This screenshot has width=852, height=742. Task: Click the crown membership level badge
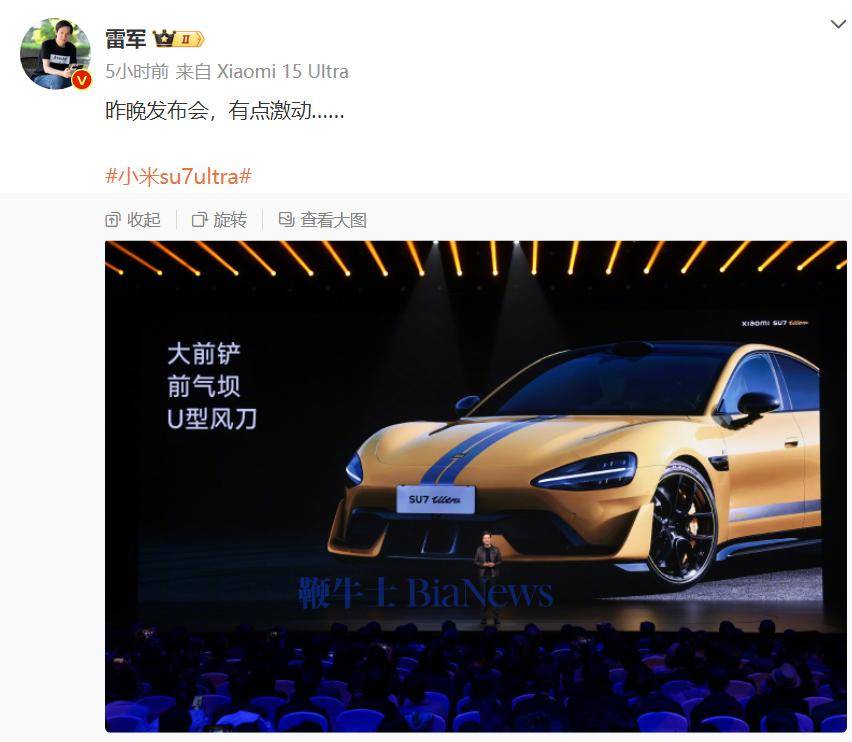178,39
